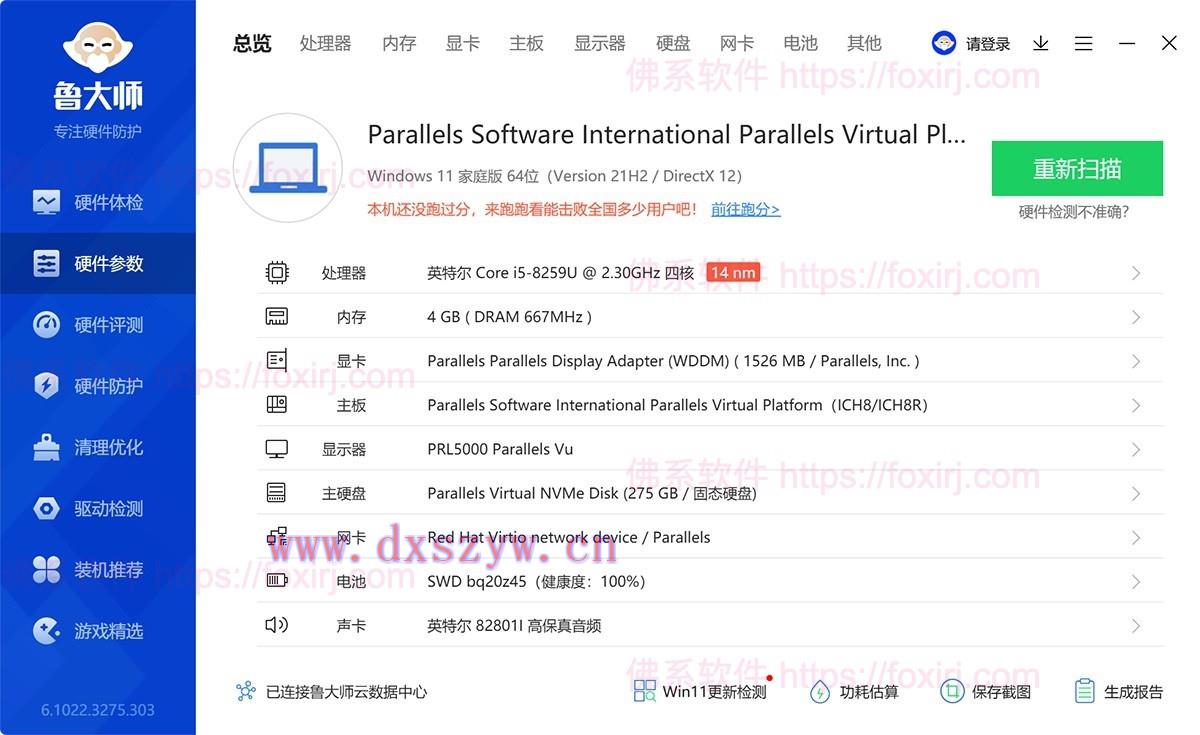Minimize the 鲁大师 window
1200x735 pixels.
point(1127,43)
